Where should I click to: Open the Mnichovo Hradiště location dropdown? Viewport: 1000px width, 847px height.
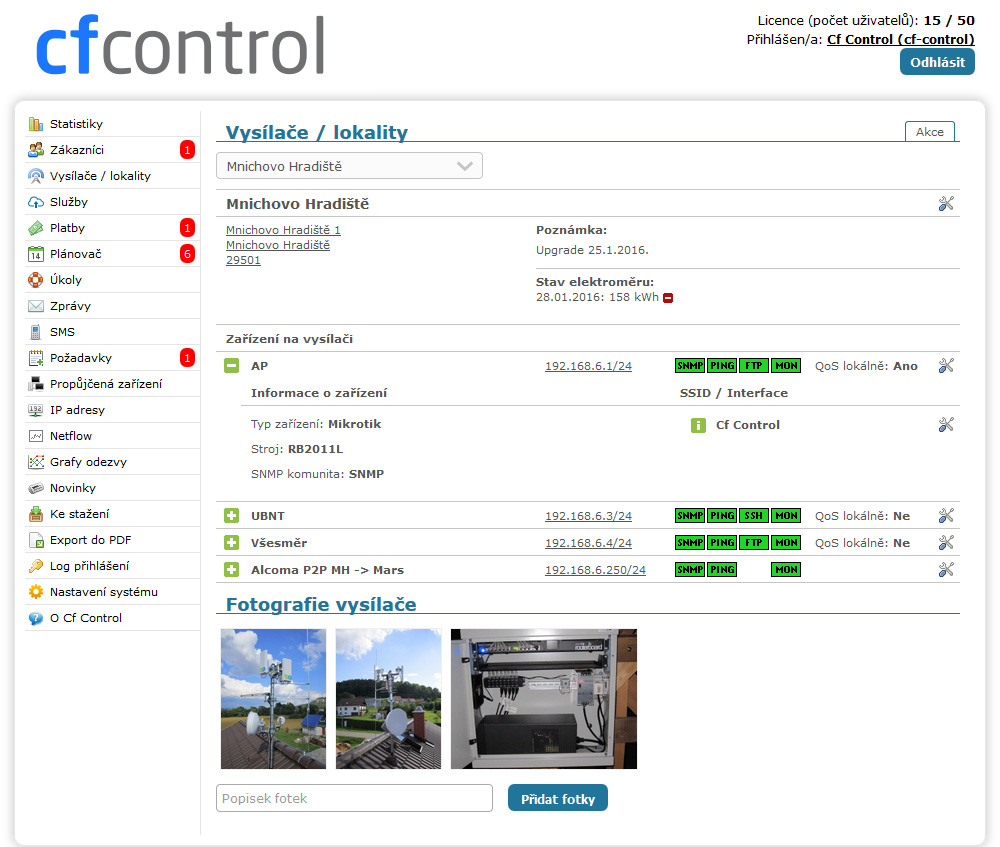[349, 166]
